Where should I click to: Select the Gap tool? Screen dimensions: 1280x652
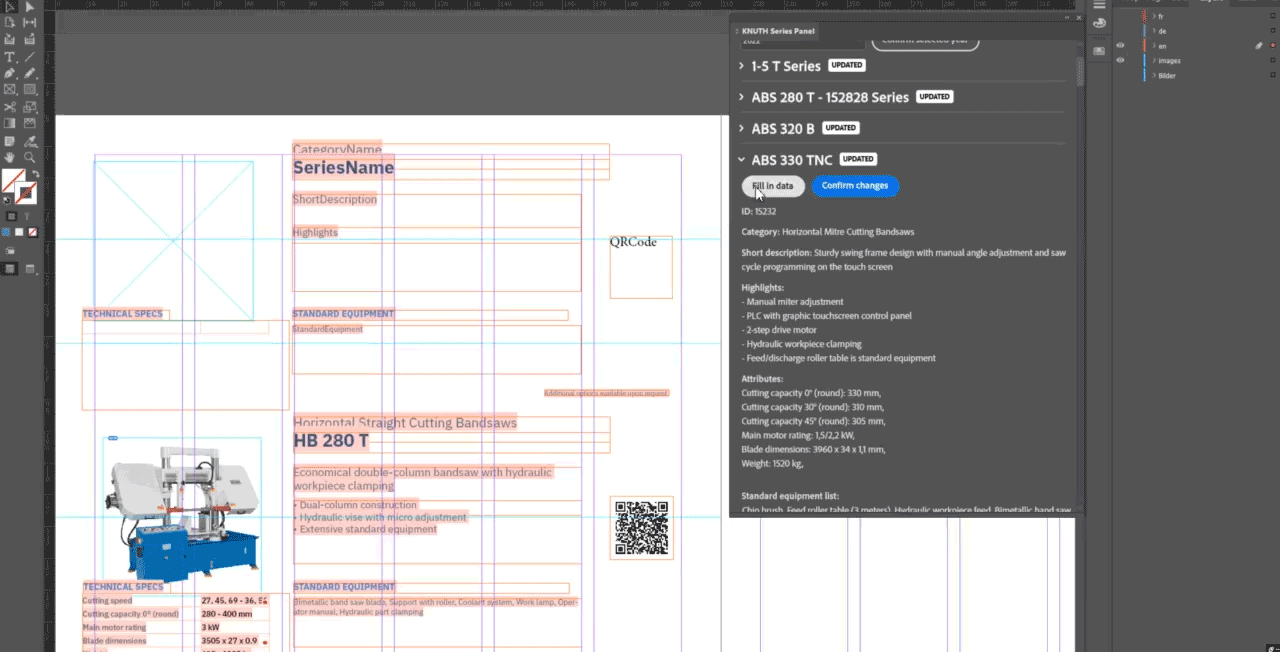pos(30,21)
